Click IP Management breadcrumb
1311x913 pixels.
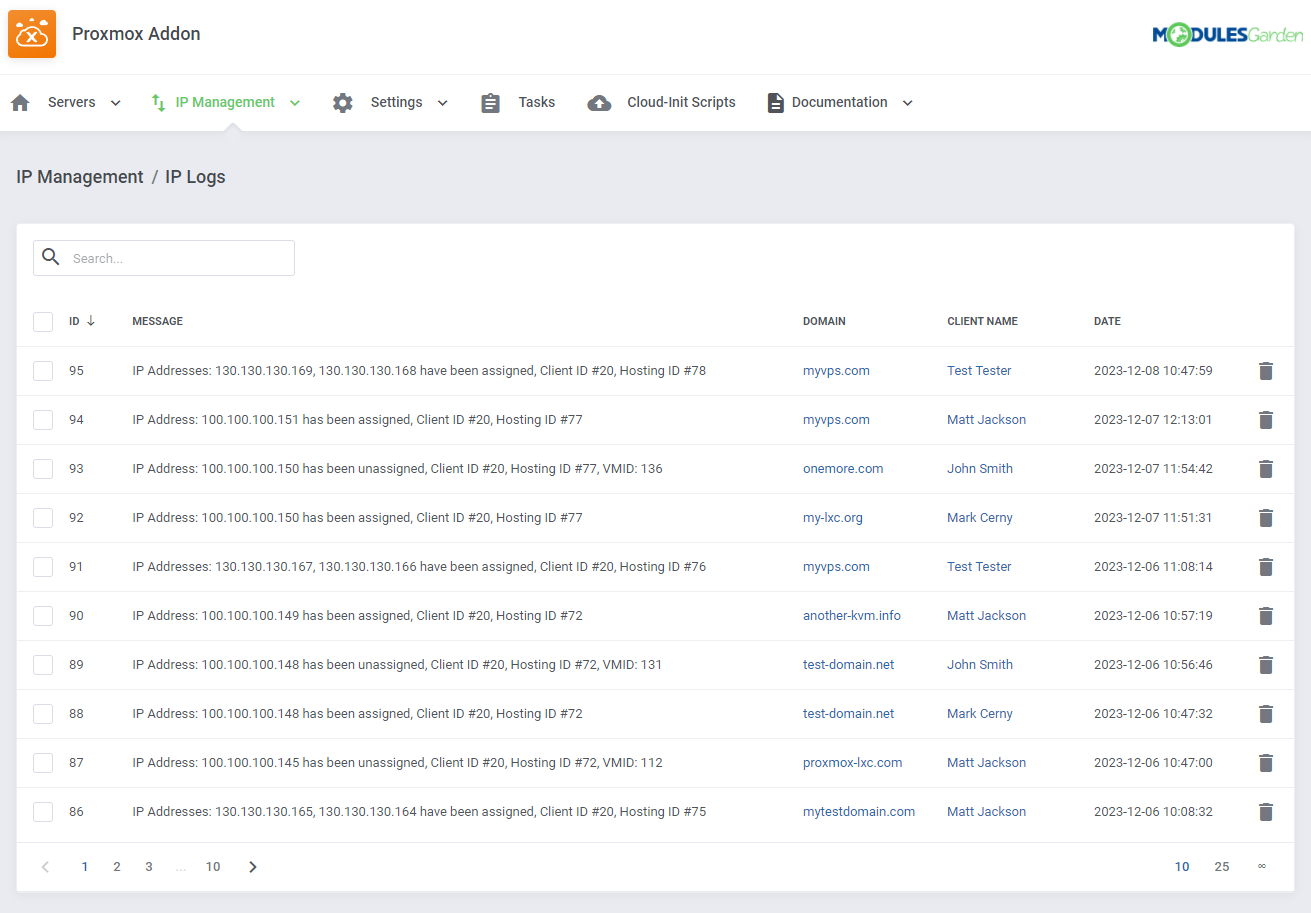click(x=80, y=177)
